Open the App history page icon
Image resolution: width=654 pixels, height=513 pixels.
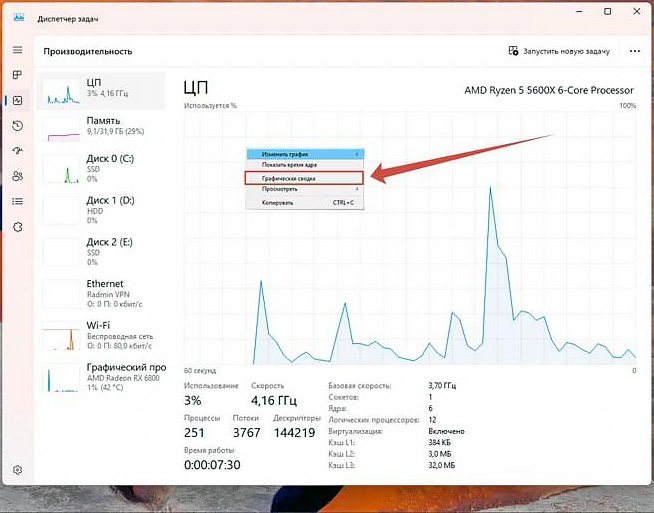[x=17, y=125]
